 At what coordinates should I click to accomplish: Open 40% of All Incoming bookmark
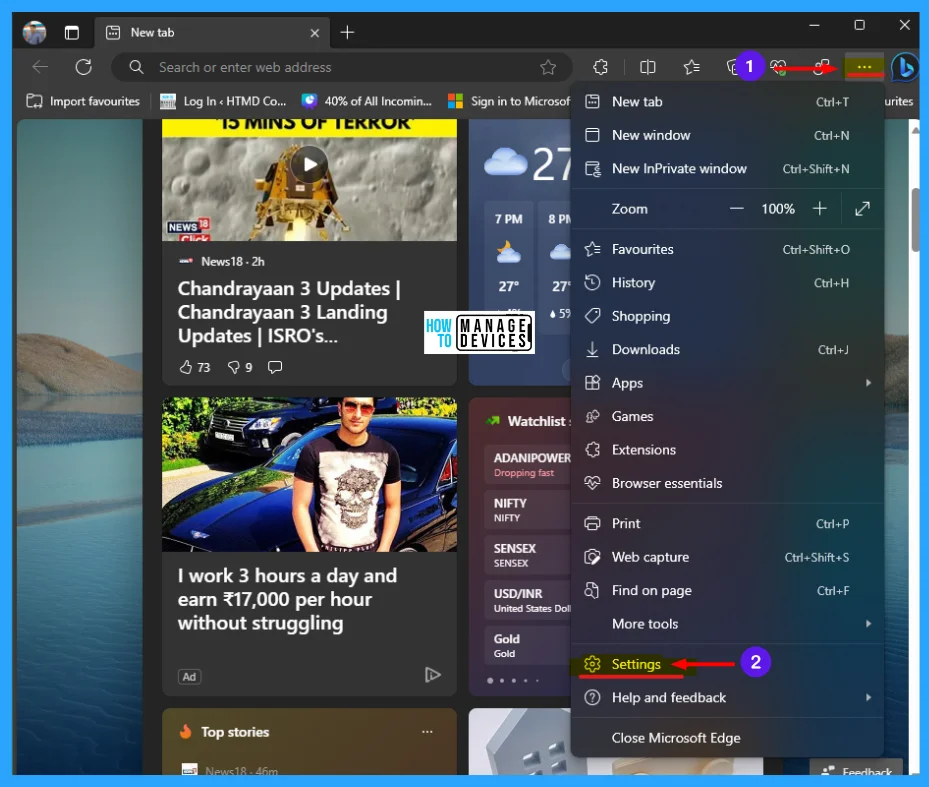367,101
